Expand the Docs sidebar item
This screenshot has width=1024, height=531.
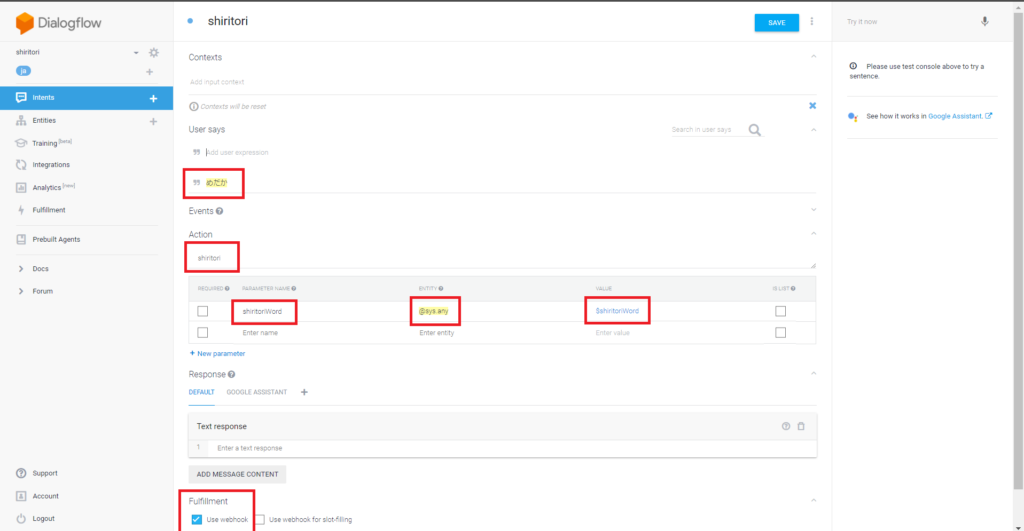coord(21,269)
